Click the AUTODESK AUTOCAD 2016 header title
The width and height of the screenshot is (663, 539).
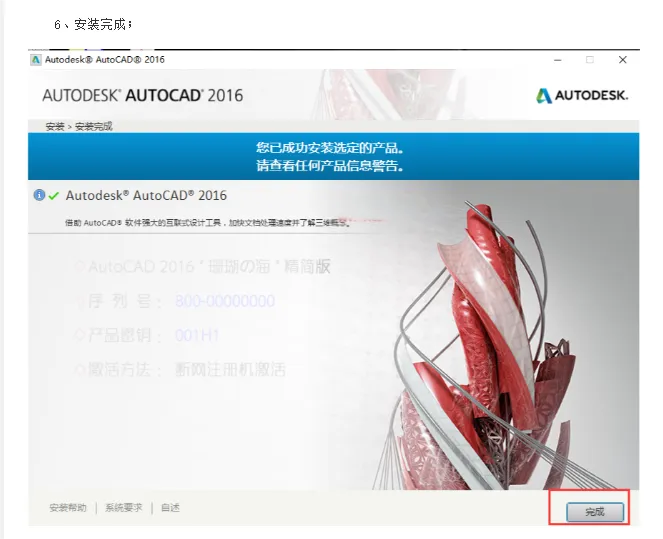coord(143,96)
